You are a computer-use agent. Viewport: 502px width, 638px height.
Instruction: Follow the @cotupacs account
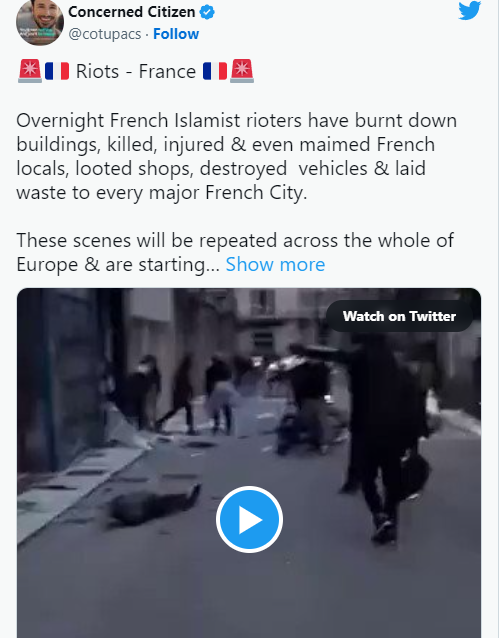176,34
